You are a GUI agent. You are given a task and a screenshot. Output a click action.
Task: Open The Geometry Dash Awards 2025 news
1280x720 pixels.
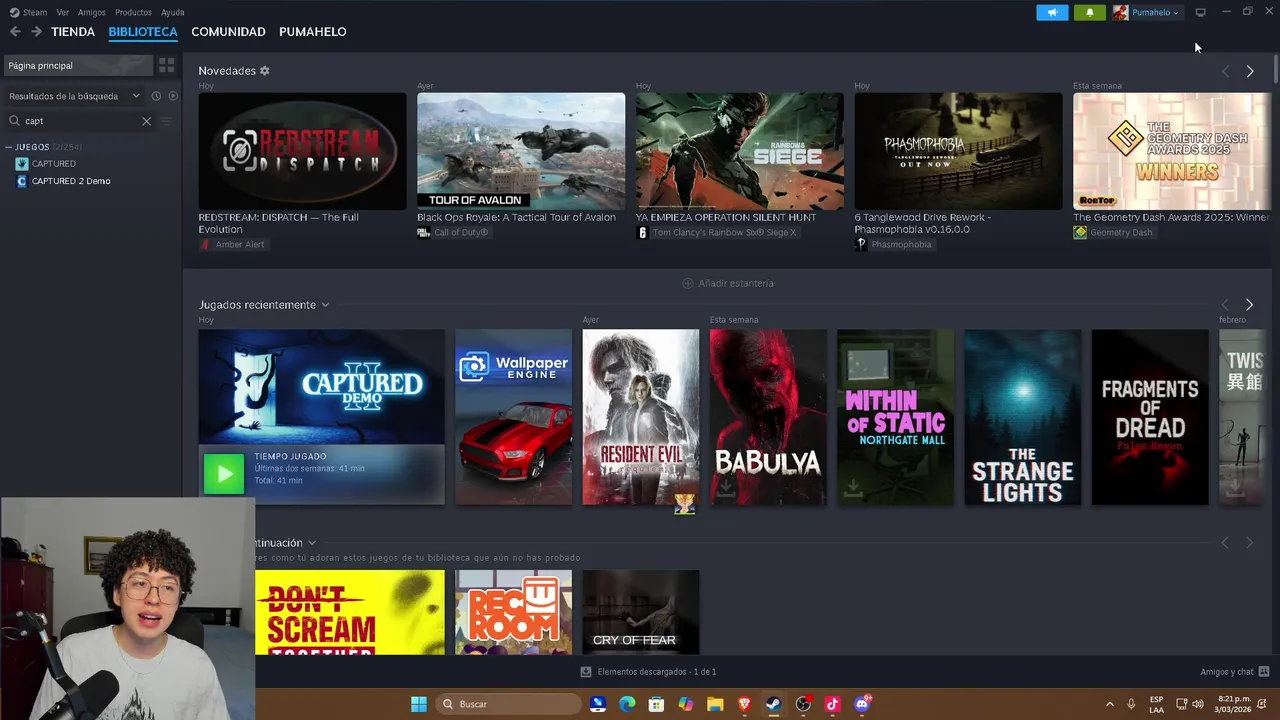tap(1172, 151)
